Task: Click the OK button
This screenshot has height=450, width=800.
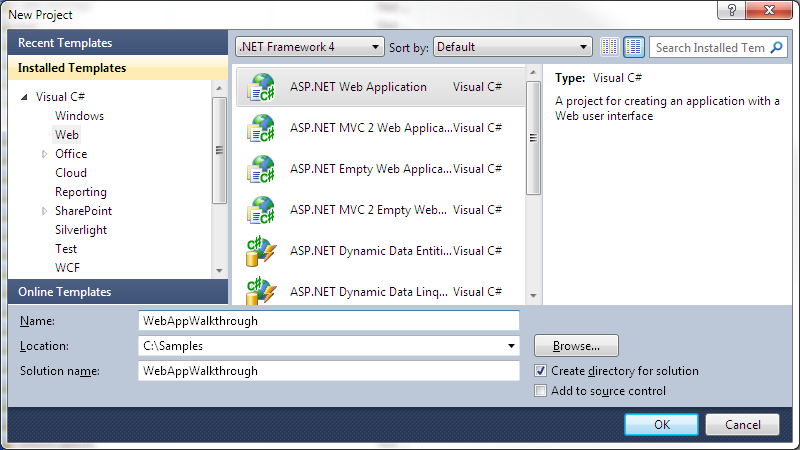Action: (x=661, y=424)
